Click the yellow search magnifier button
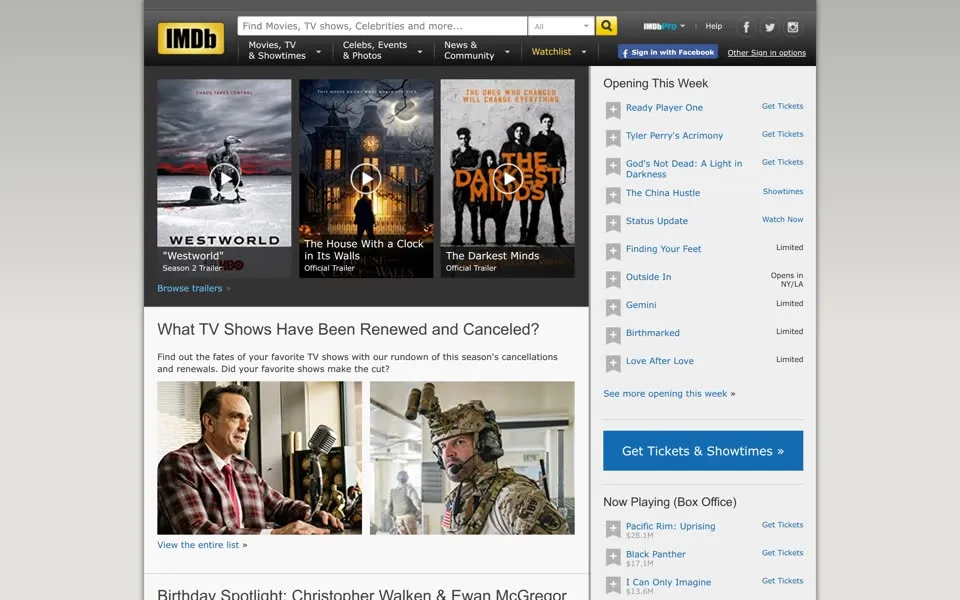Image resolution: width=960 pixels, height=600 pixels. click(x=606, y=26)
